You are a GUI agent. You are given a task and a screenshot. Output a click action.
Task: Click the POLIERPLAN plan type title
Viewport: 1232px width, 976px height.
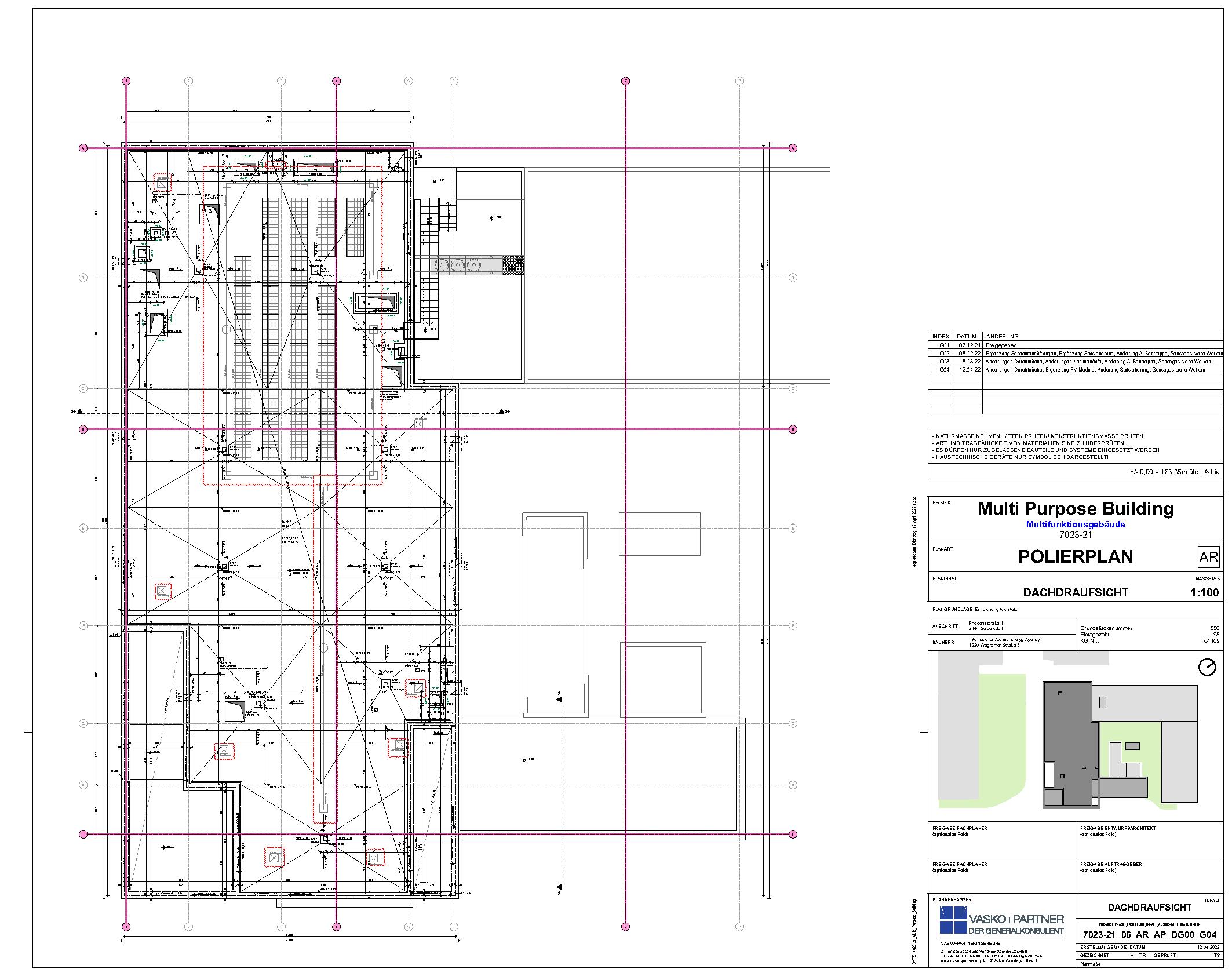[x=1076, y=556]
